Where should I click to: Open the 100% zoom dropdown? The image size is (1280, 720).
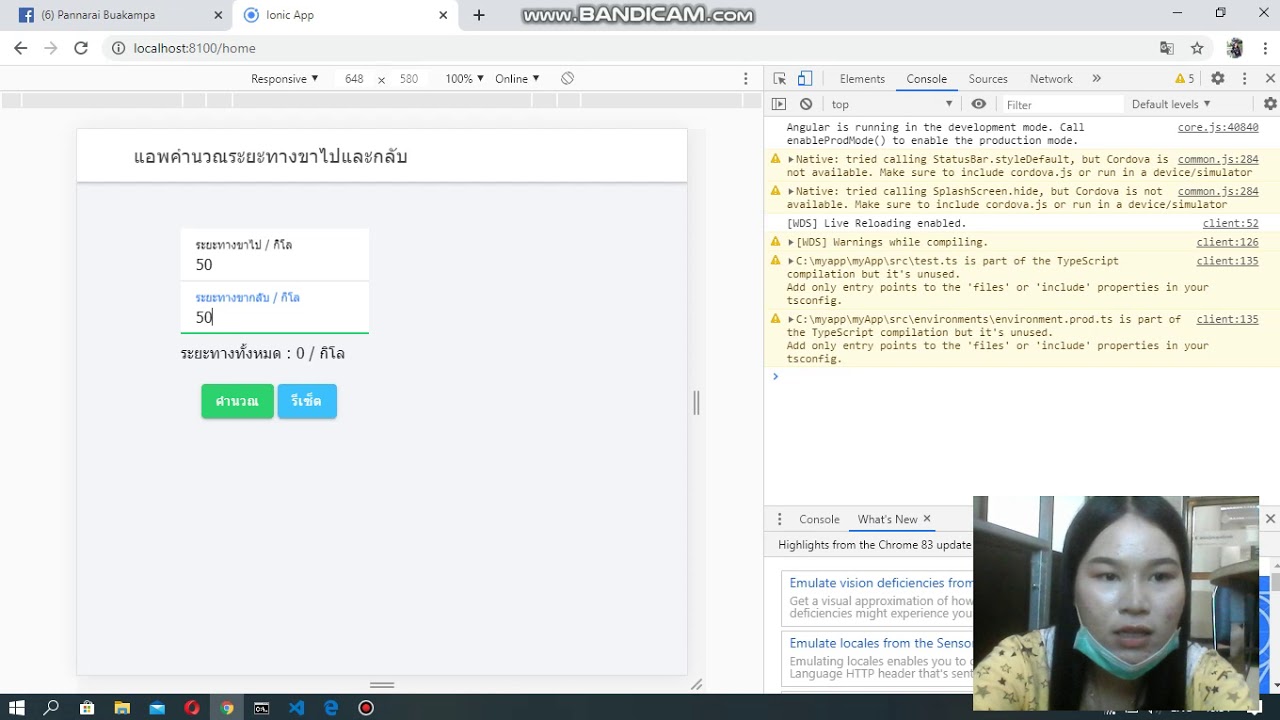(x=464, y=79)
